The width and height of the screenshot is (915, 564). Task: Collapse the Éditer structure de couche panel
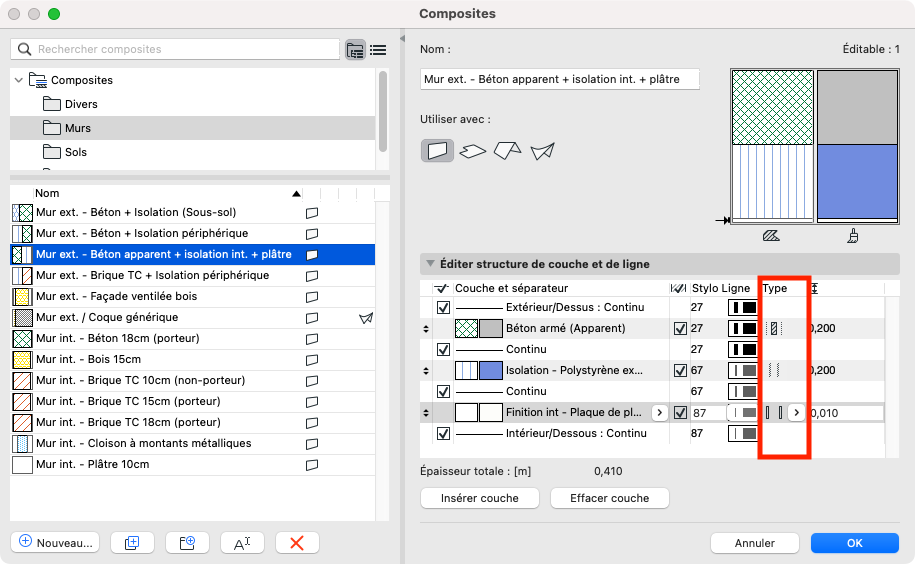pos(430,265)
